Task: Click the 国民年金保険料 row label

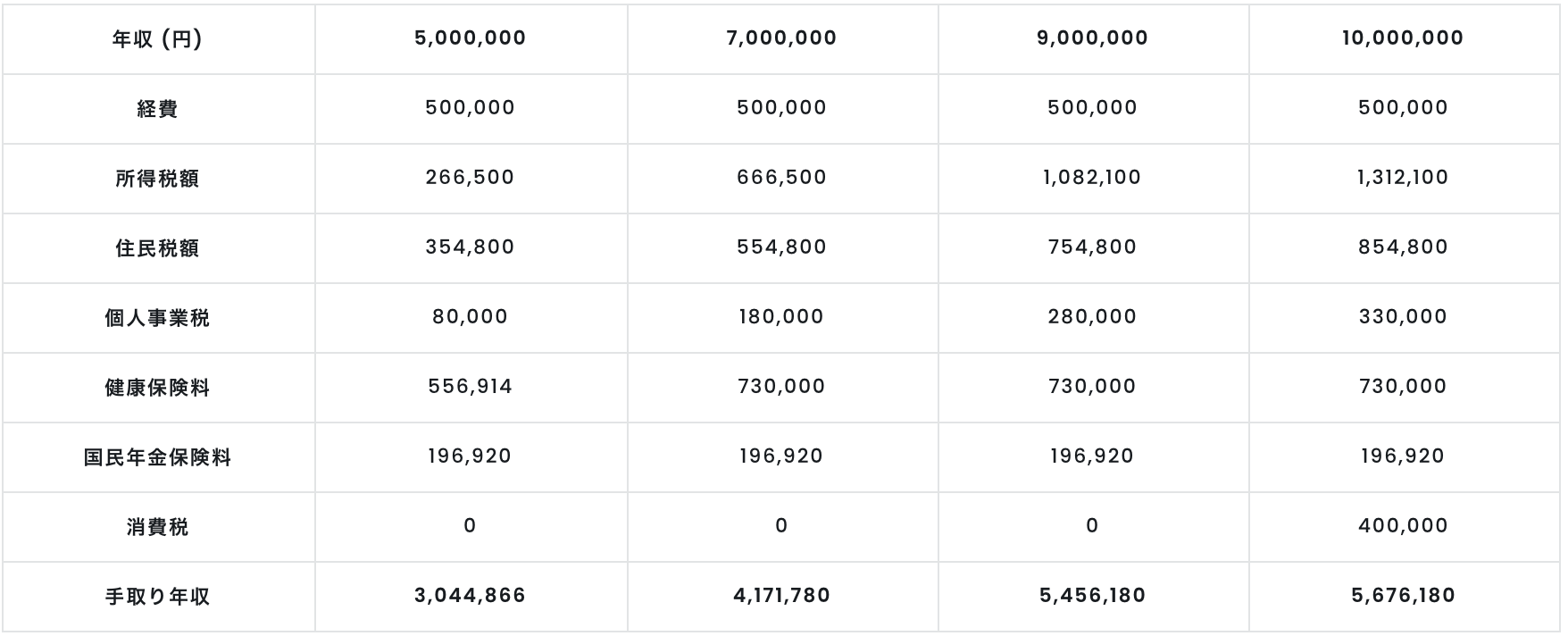Action: (x=157, y=457)
